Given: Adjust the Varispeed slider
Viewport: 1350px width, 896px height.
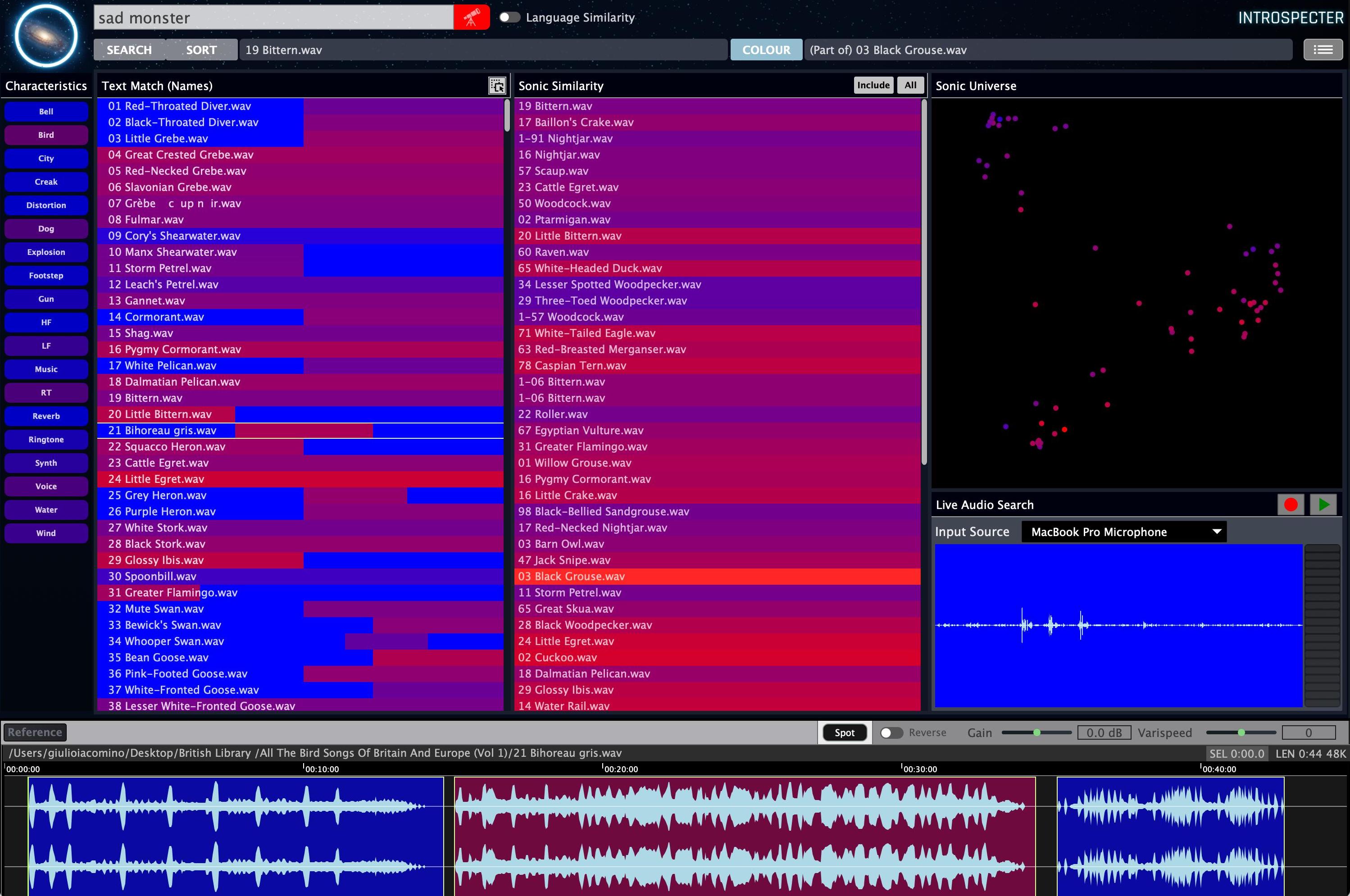Looking at the screenshot, I should pos(1241,732).
